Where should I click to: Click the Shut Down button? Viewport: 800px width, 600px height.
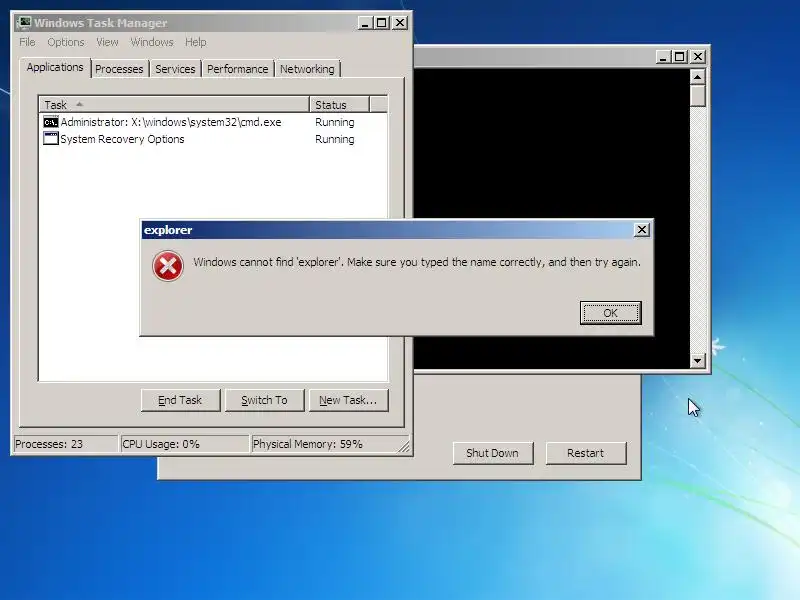coord(492,453)
